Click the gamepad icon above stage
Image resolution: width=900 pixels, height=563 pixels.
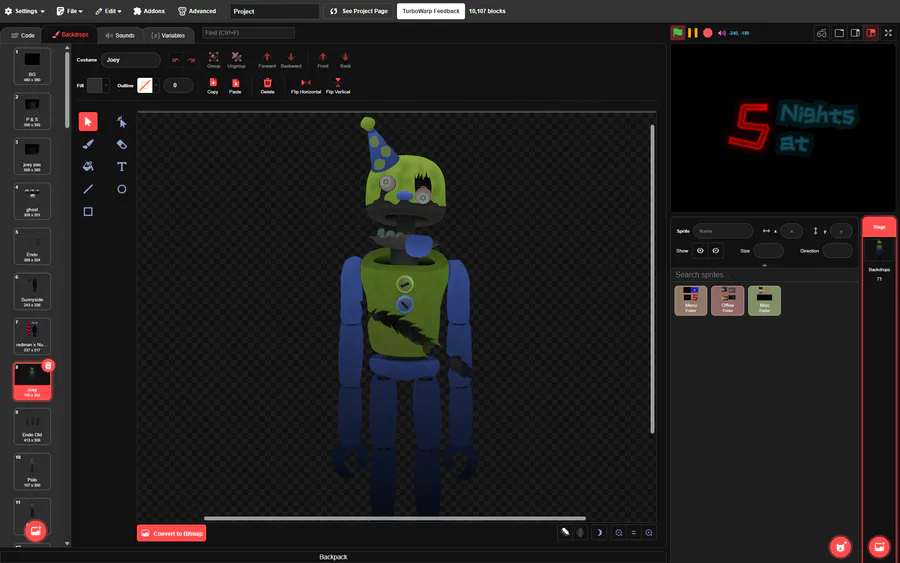coord(822,33)
